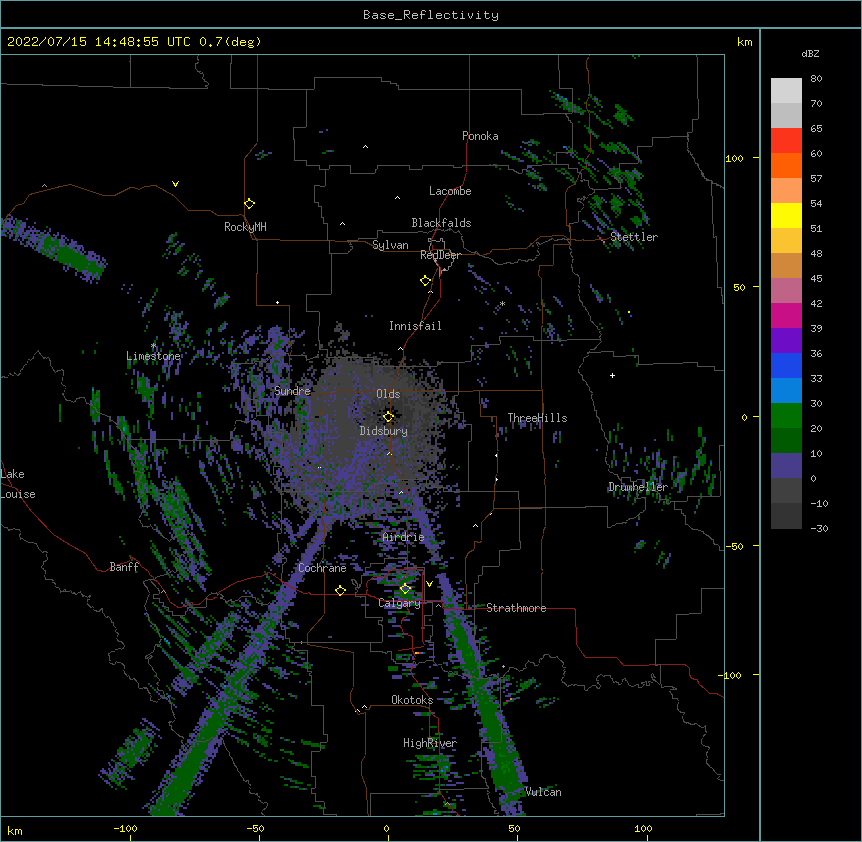
Task: Click the Stettler city label
Action: pyautogui.click(x=634, y=237)
